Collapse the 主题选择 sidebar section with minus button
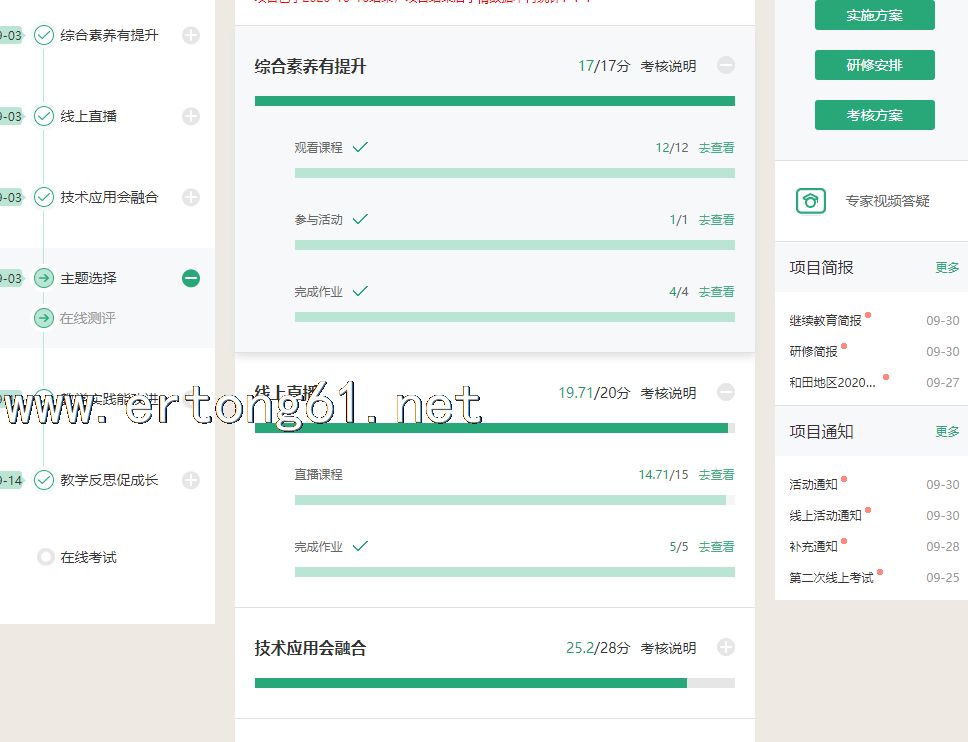The image size is (968, 742). click(x=191, y=278)
